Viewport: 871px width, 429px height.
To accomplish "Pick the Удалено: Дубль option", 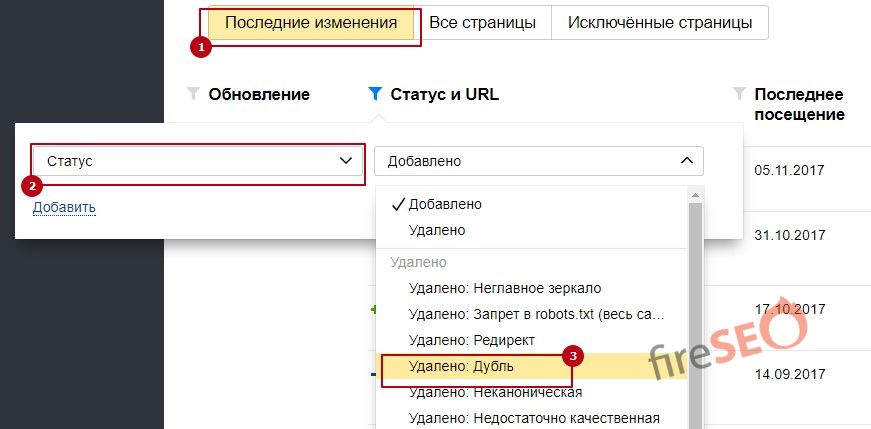I will [532, 366].
